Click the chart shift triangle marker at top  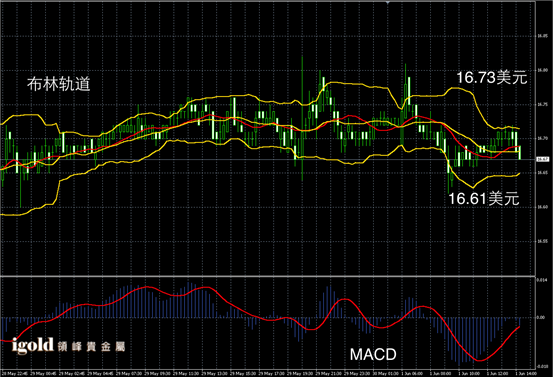(388, 2)
